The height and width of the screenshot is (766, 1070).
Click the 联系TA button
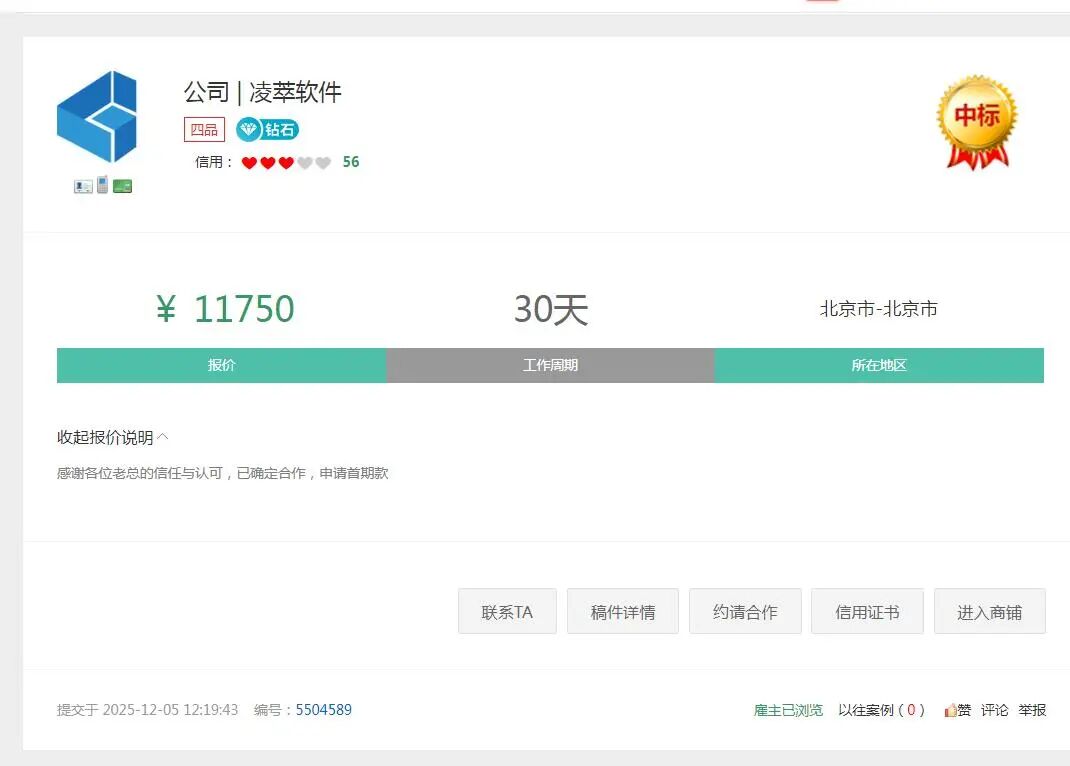coord(507,611)
